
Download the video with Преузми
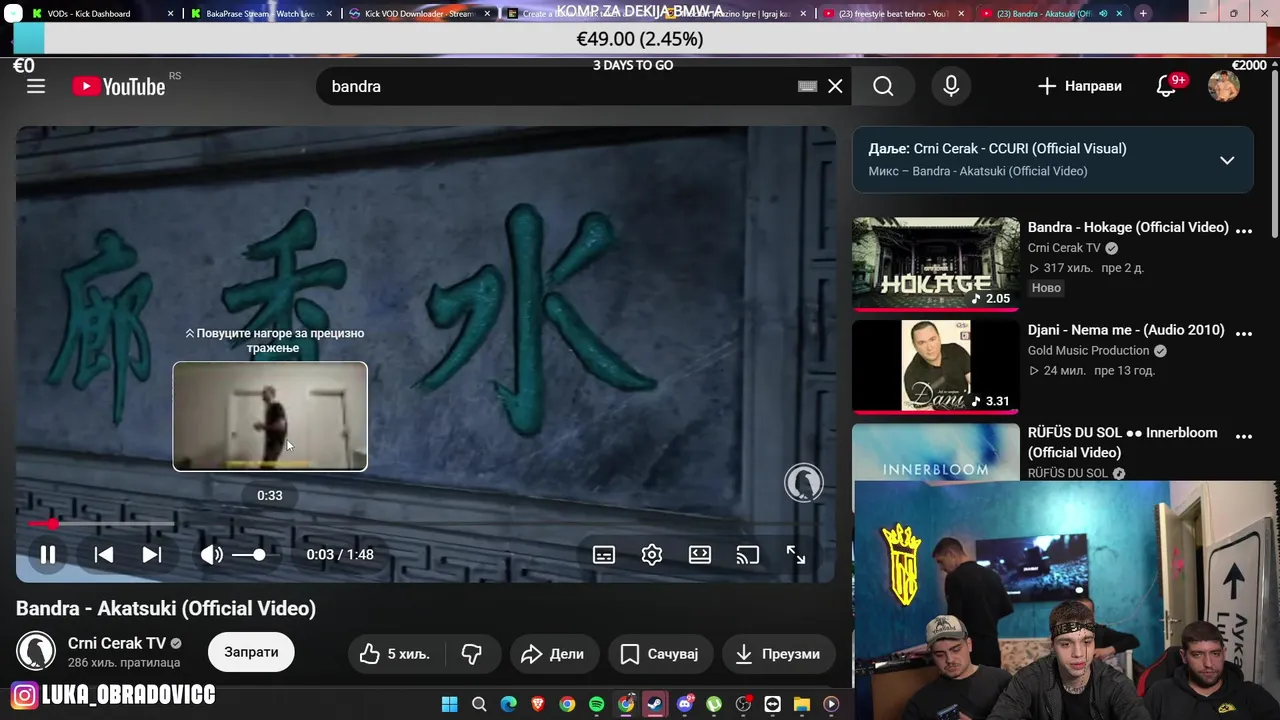coord(777,654)
